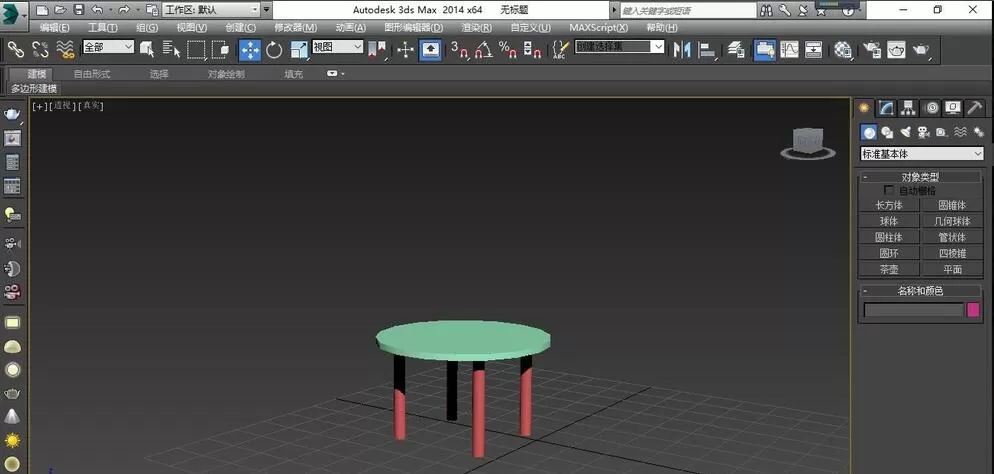Switch to 对象绘制 ribbon tab
This screenshot has height=474, width=994.
tap(226, 74)
